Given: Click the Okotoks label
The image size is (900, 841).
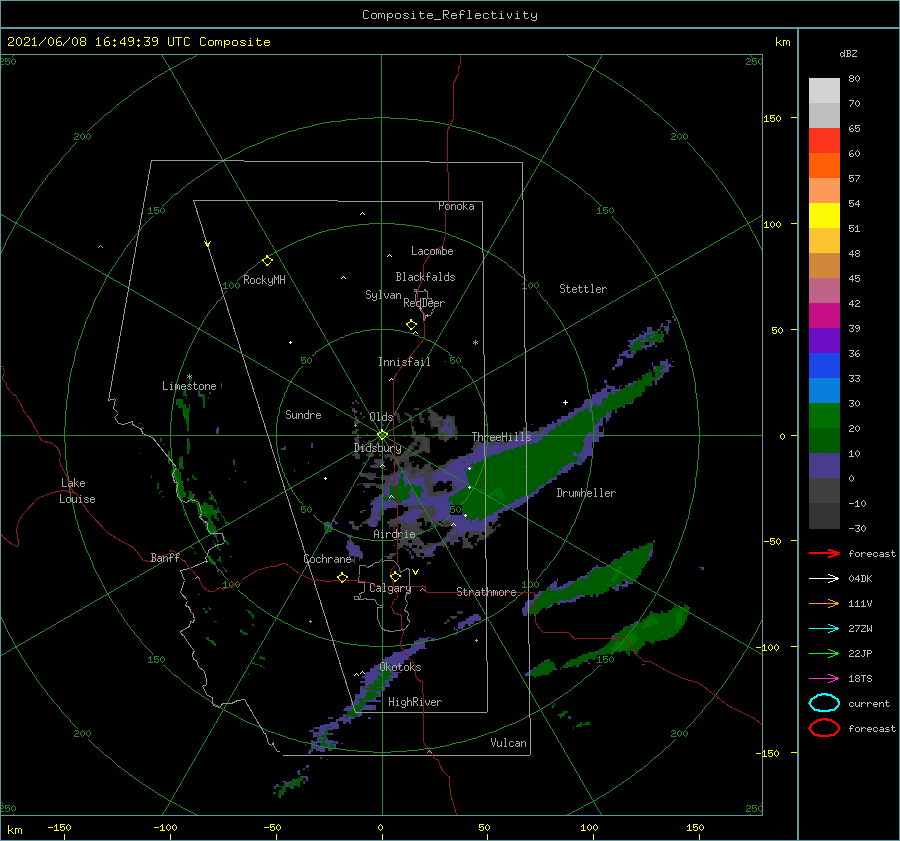Looking at the screenshot, I should (x=400, y=667).
